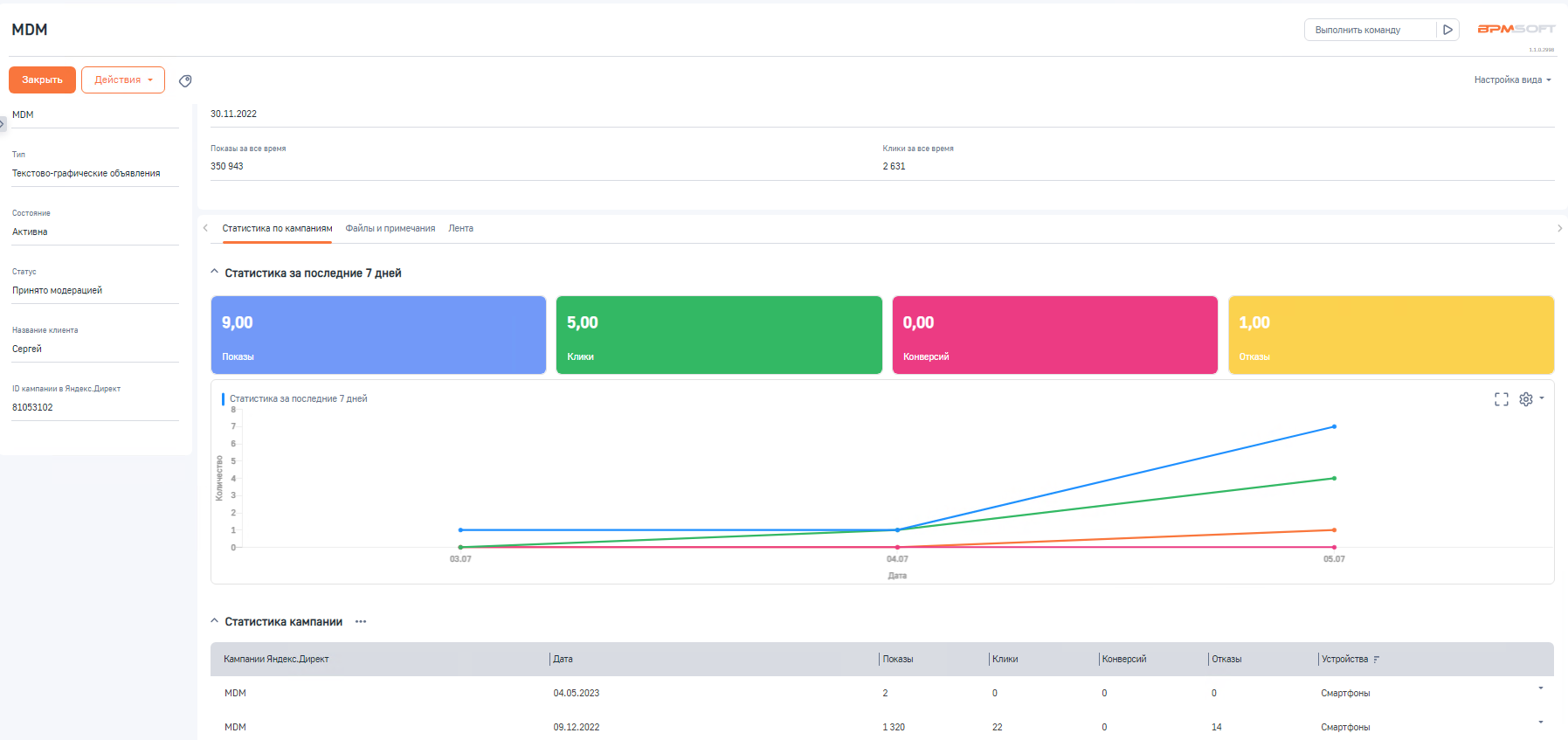Switch to the Лента tab

pos(460,228)
